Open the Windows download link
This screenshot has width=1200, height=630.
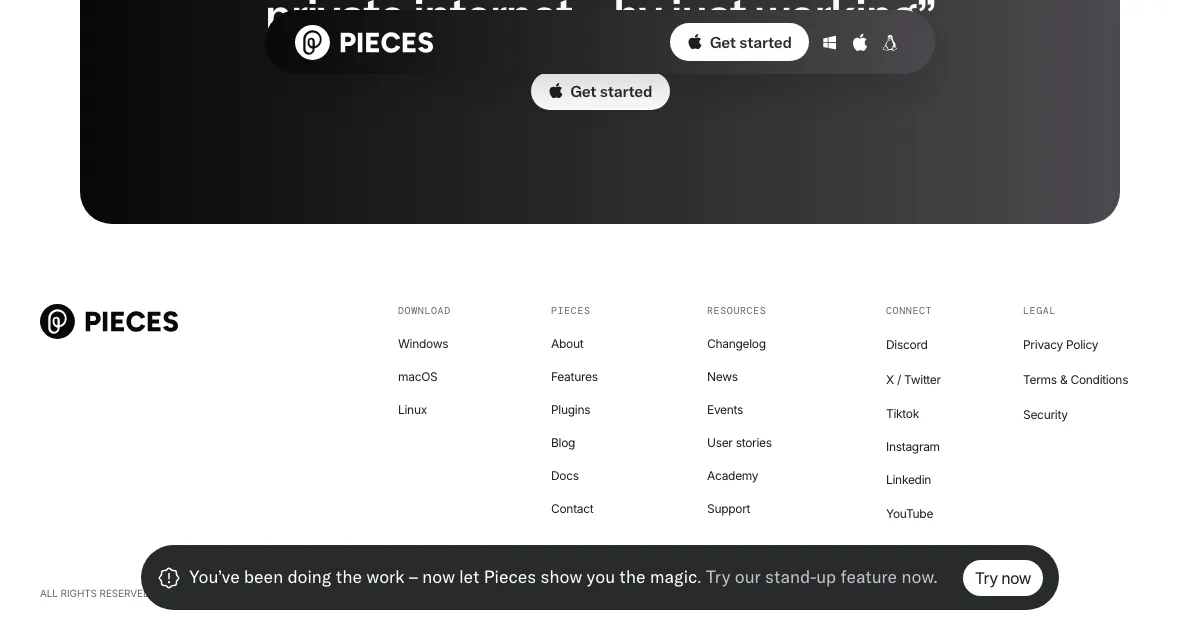coord(423,344)
